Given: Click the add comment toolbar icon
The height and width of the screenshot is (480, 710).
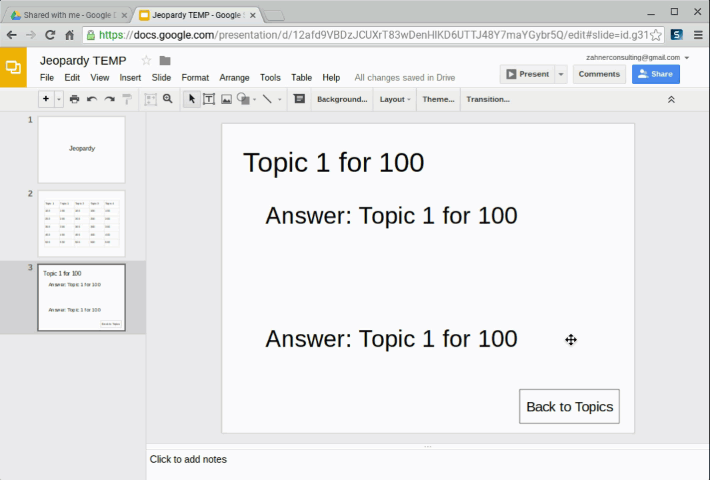Looking at the screenshot, I should point(299,99).
